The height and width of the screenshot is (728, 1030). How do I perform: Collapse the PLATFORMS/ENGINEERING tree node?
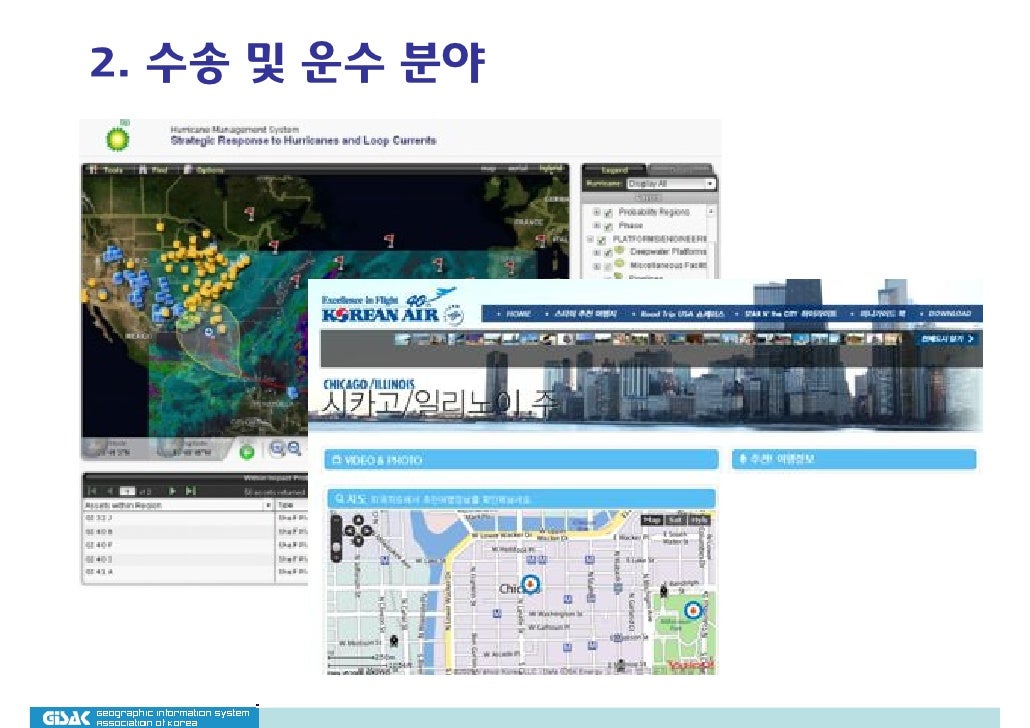pyautogui.click(x=590, y=239)
